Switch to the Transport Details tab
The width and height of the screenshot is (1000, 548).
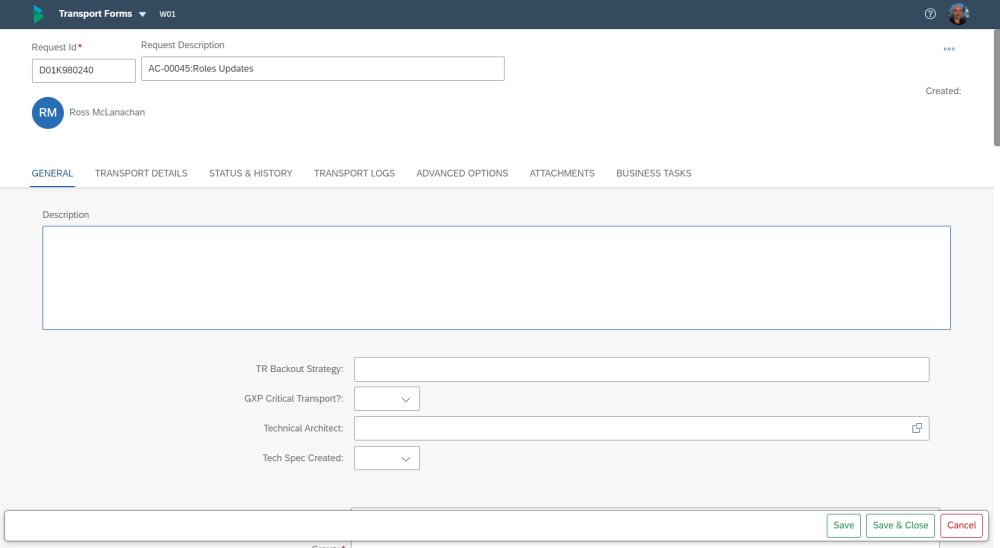point(141,174)
